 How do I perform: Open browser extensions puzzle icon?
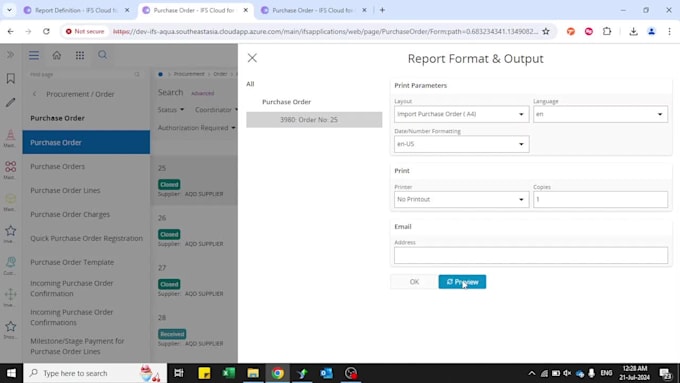tap(607, 31)
